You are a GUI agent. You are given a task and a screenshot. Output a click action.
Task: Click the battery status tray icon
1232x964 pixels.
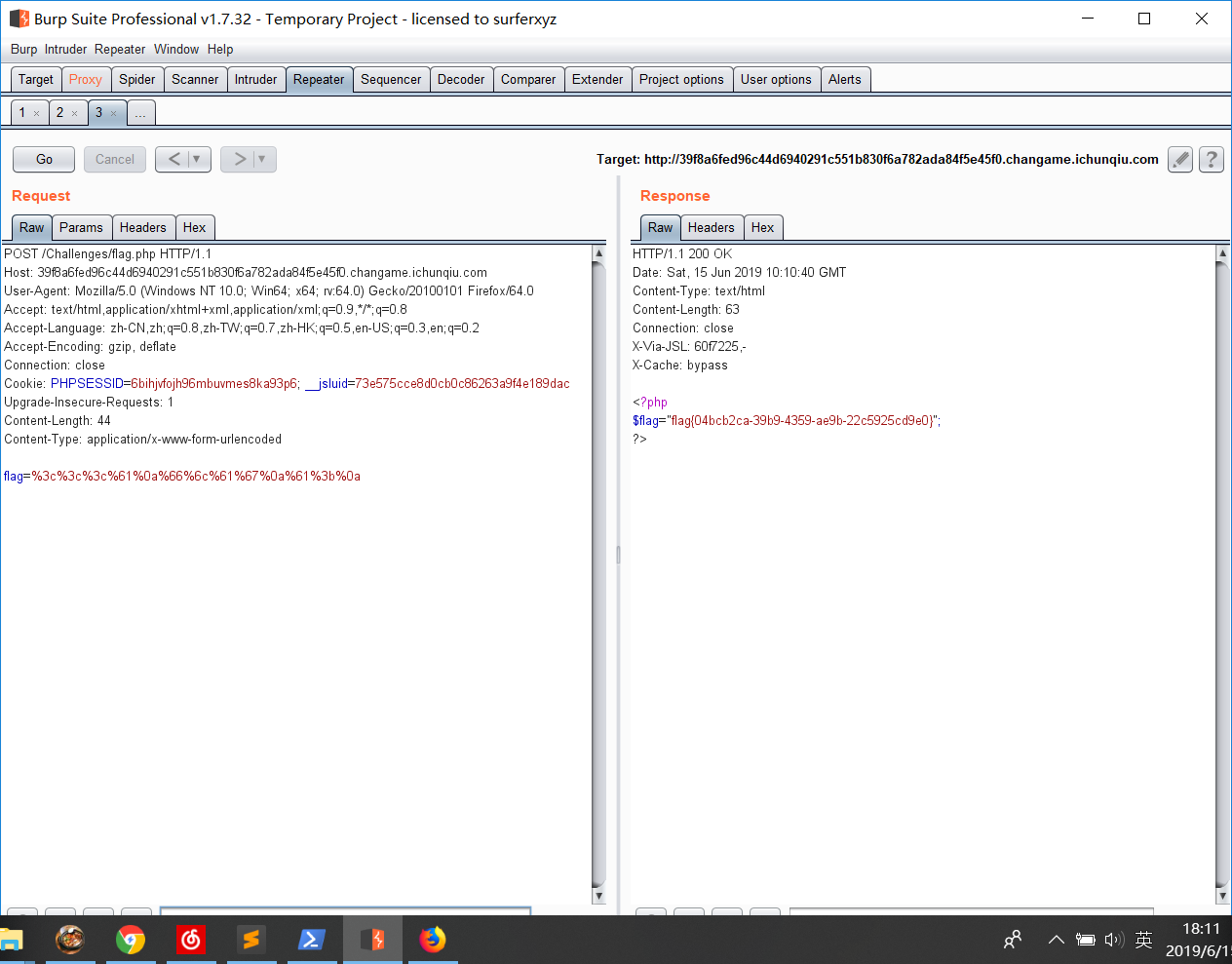coord(1085,940)
